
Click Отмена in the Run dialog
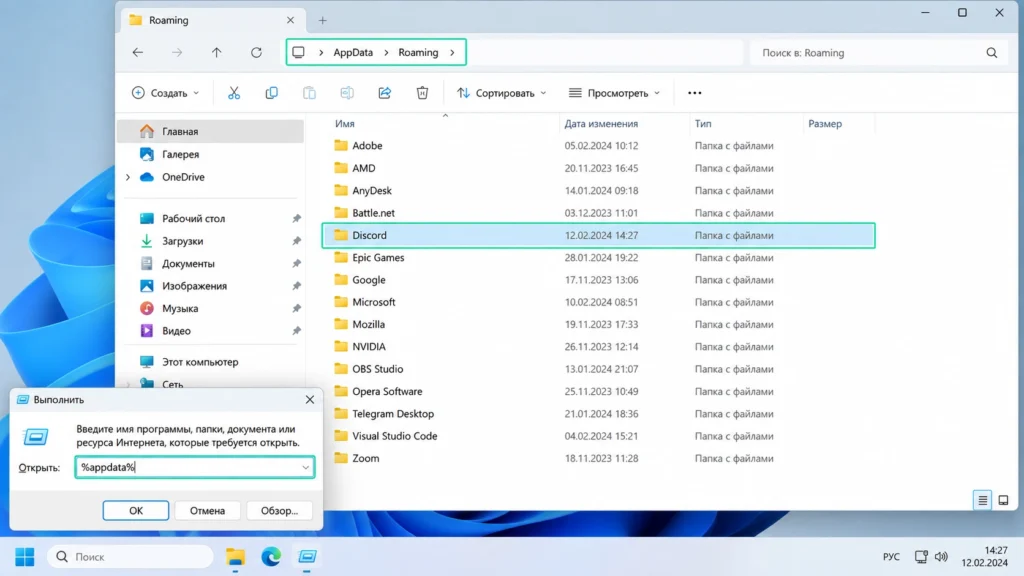(x=207, y=511)
